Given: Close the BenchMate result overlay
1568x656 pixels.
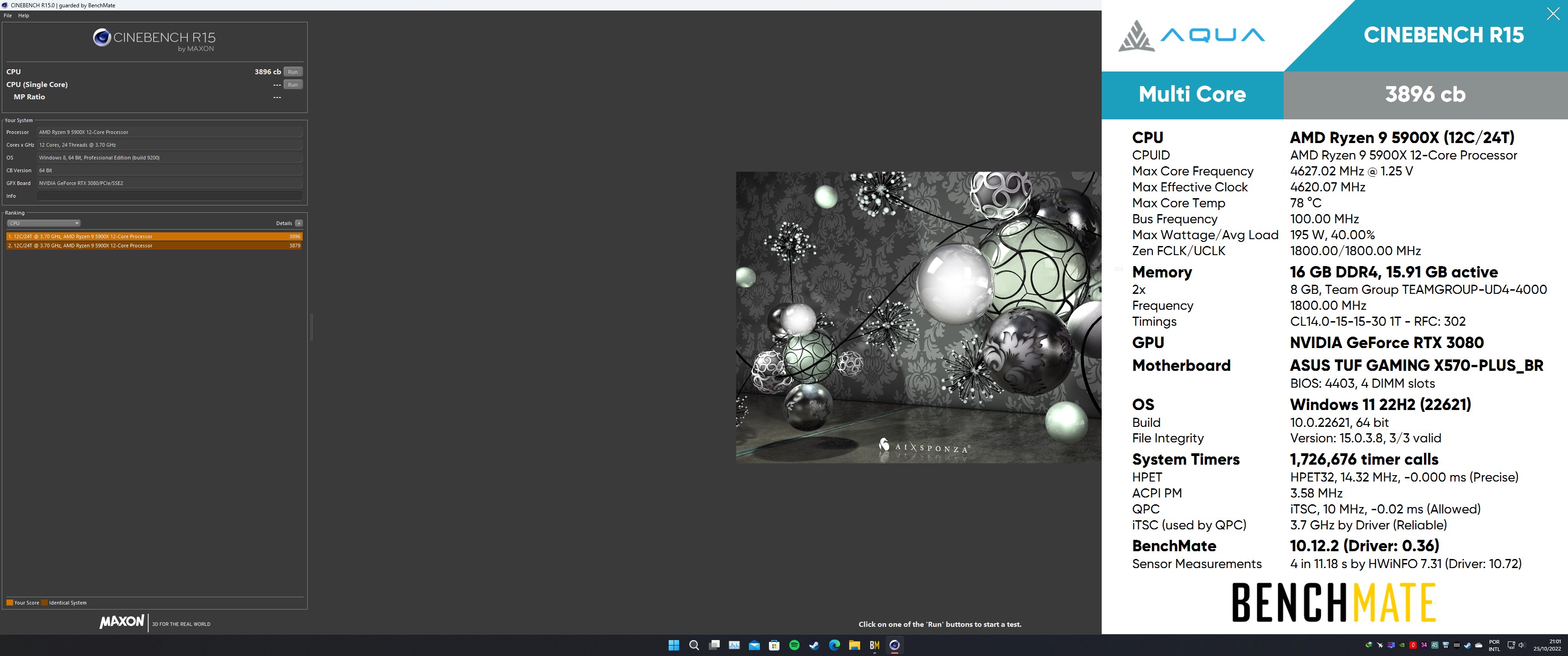Looking at the screenshot, I should click(x=1553, y=14).
